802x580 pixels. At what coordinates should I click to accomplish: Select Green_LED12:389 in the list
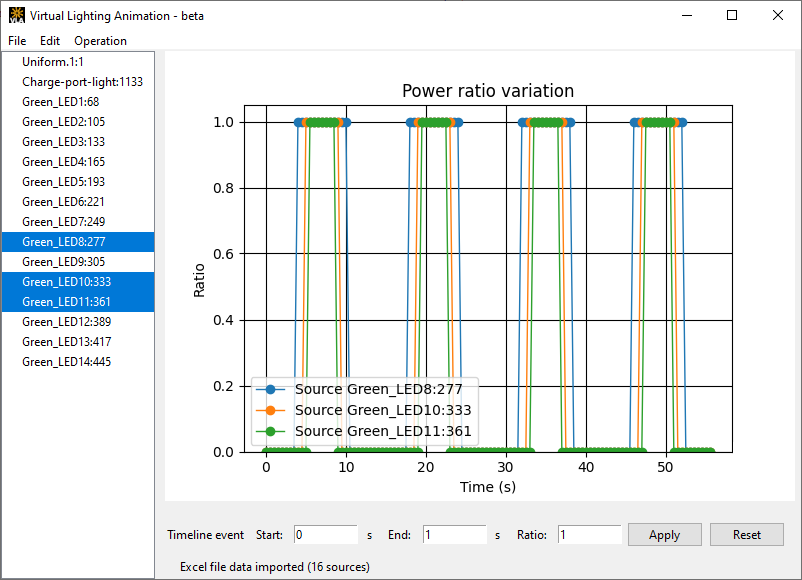[78, 321]
